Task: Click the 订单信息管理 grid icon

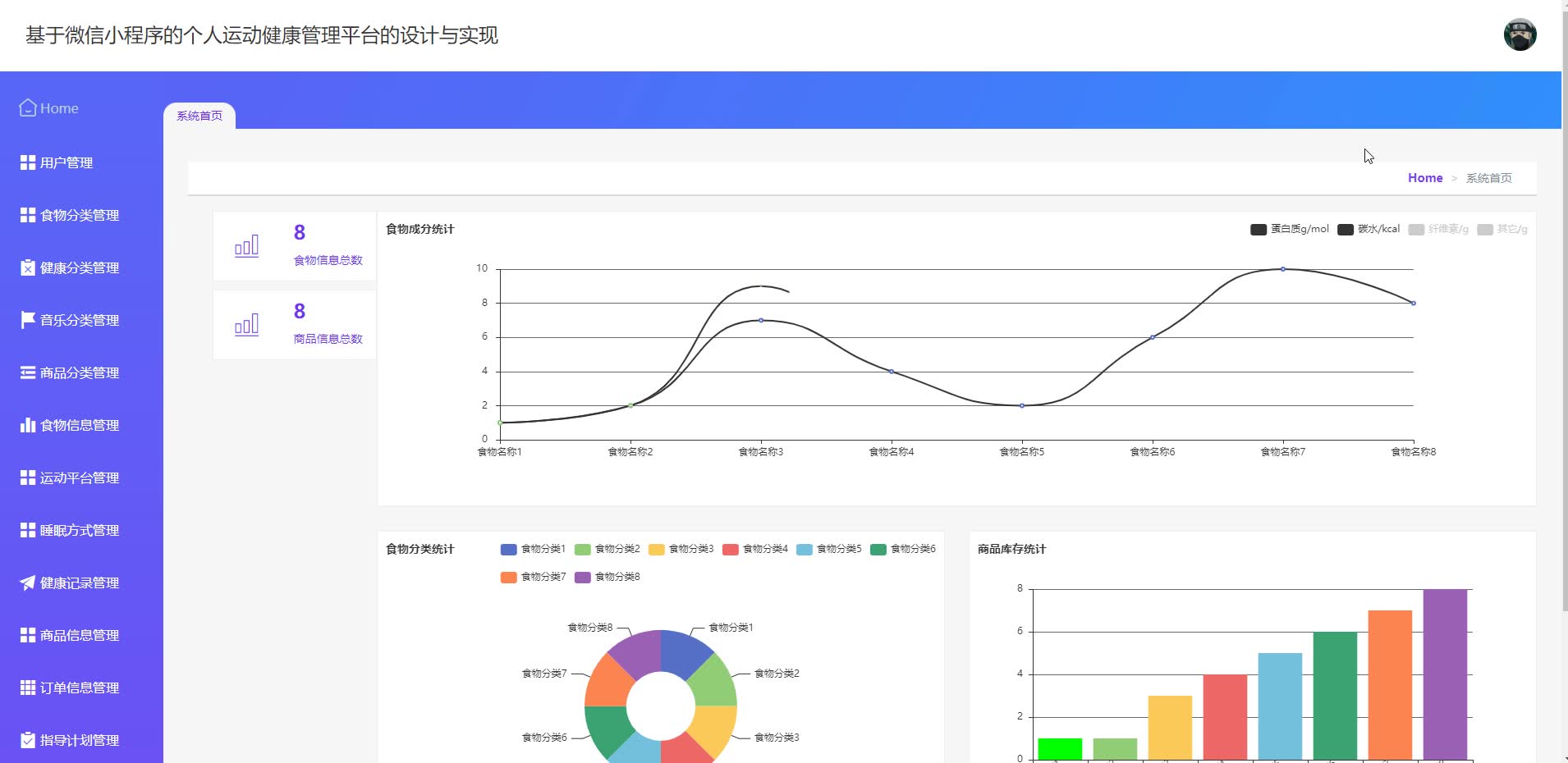Action: point(26,688)
